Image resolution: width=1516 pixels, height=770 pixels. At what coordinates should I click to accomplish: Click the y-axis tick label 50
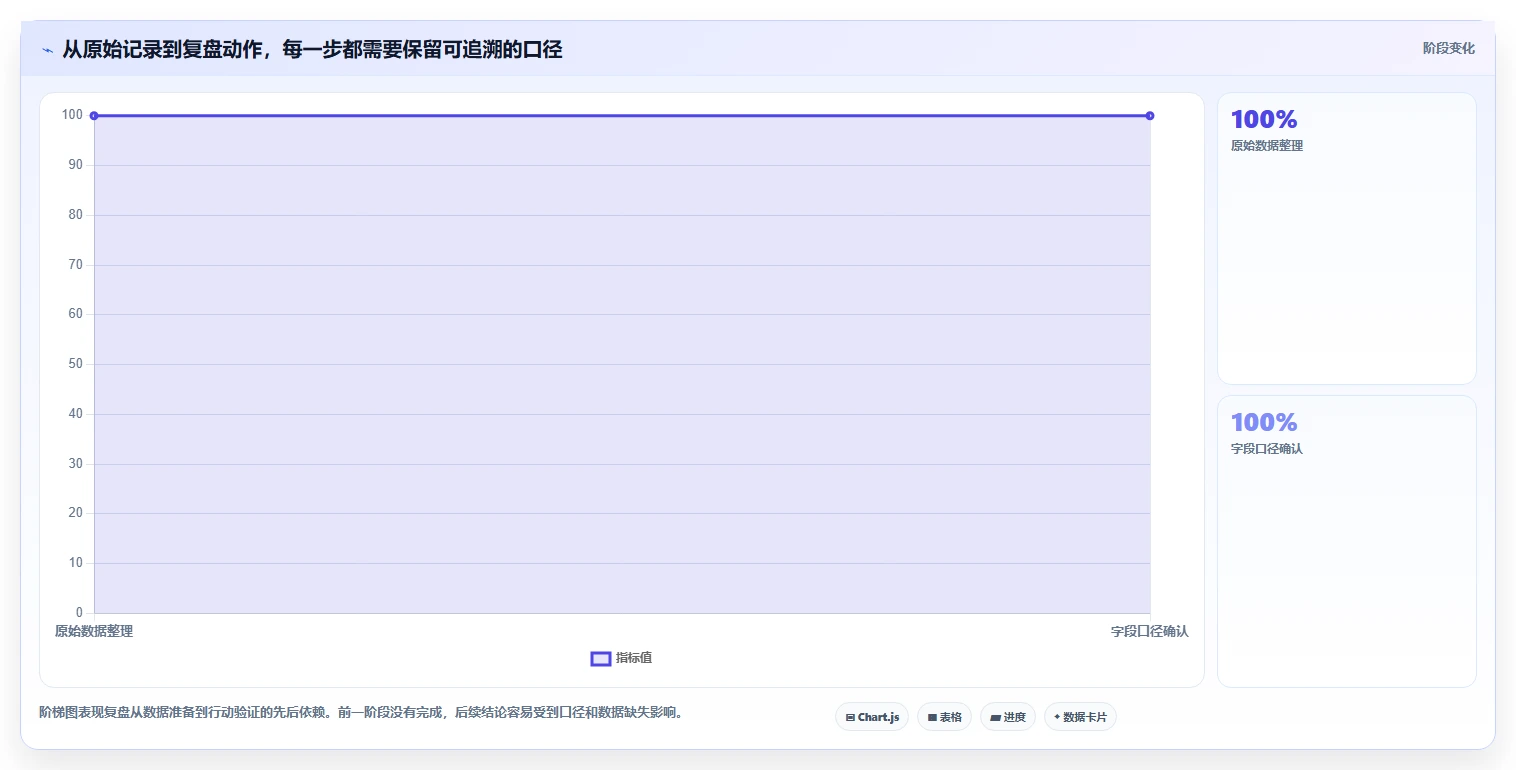click(75, 364)
